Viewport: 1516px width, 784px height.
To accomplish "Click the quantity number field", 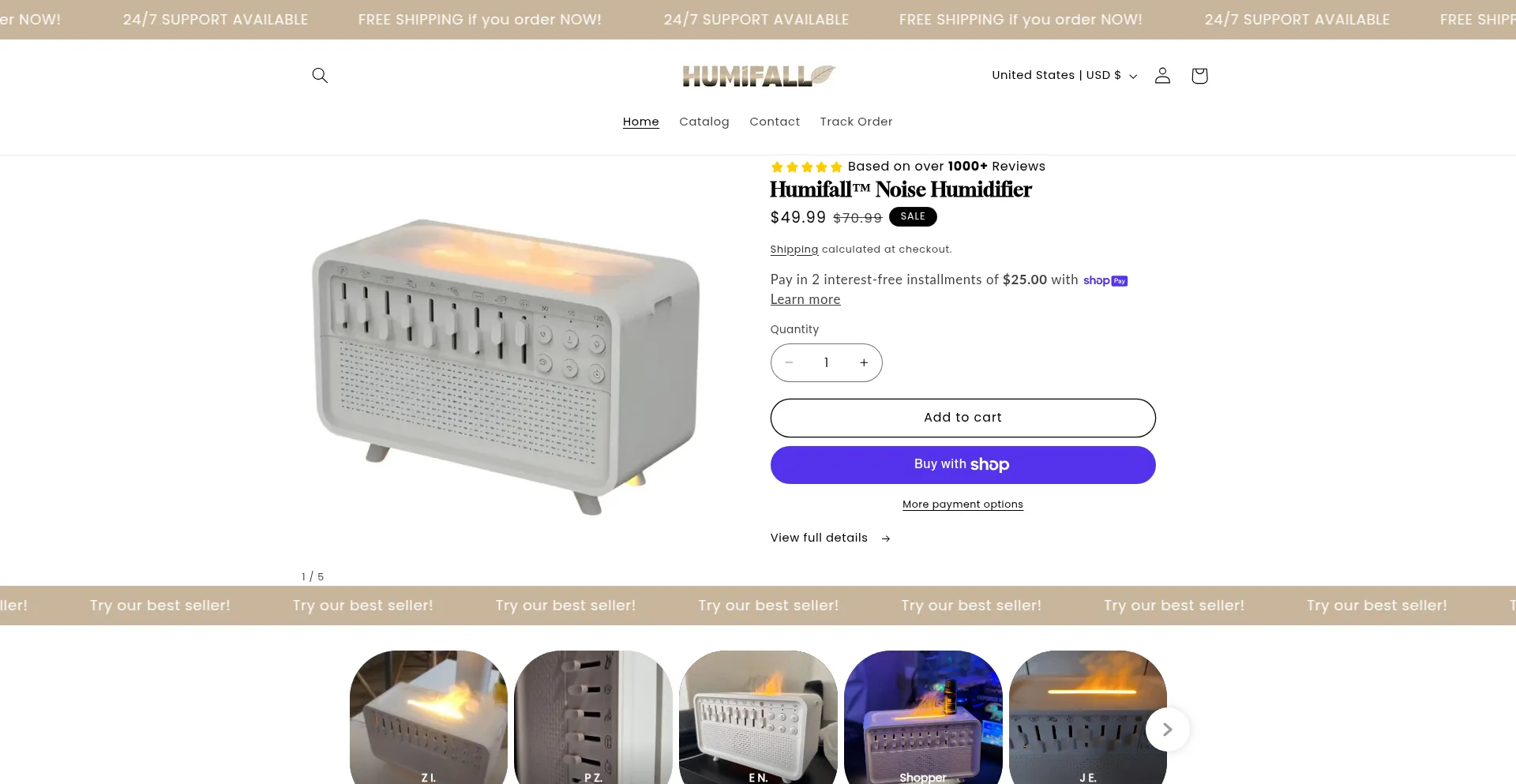I will click(826, 362).
